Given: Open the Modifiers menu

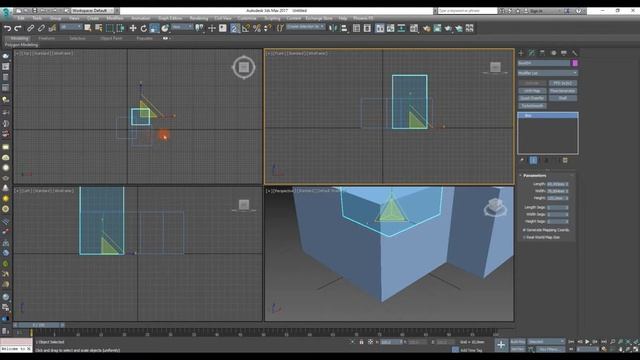Looking at the screenshot, I should pos(115,18).
